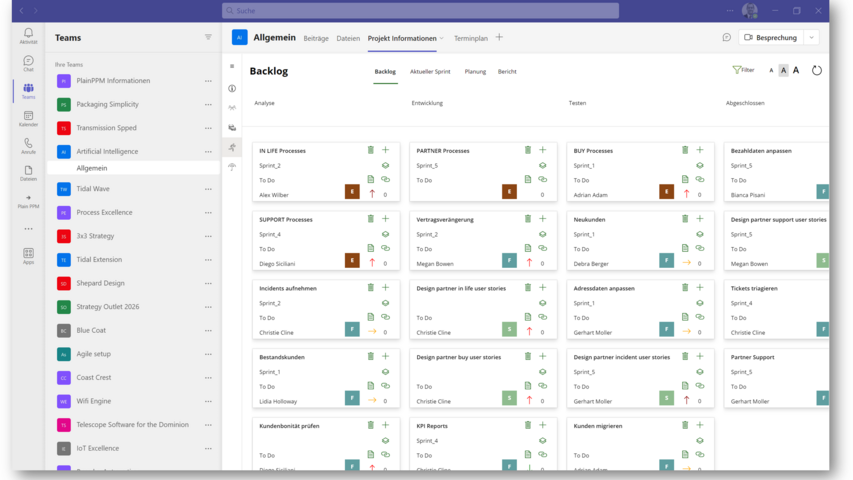Select the medium font size A
853x480 pixels.
783,71
